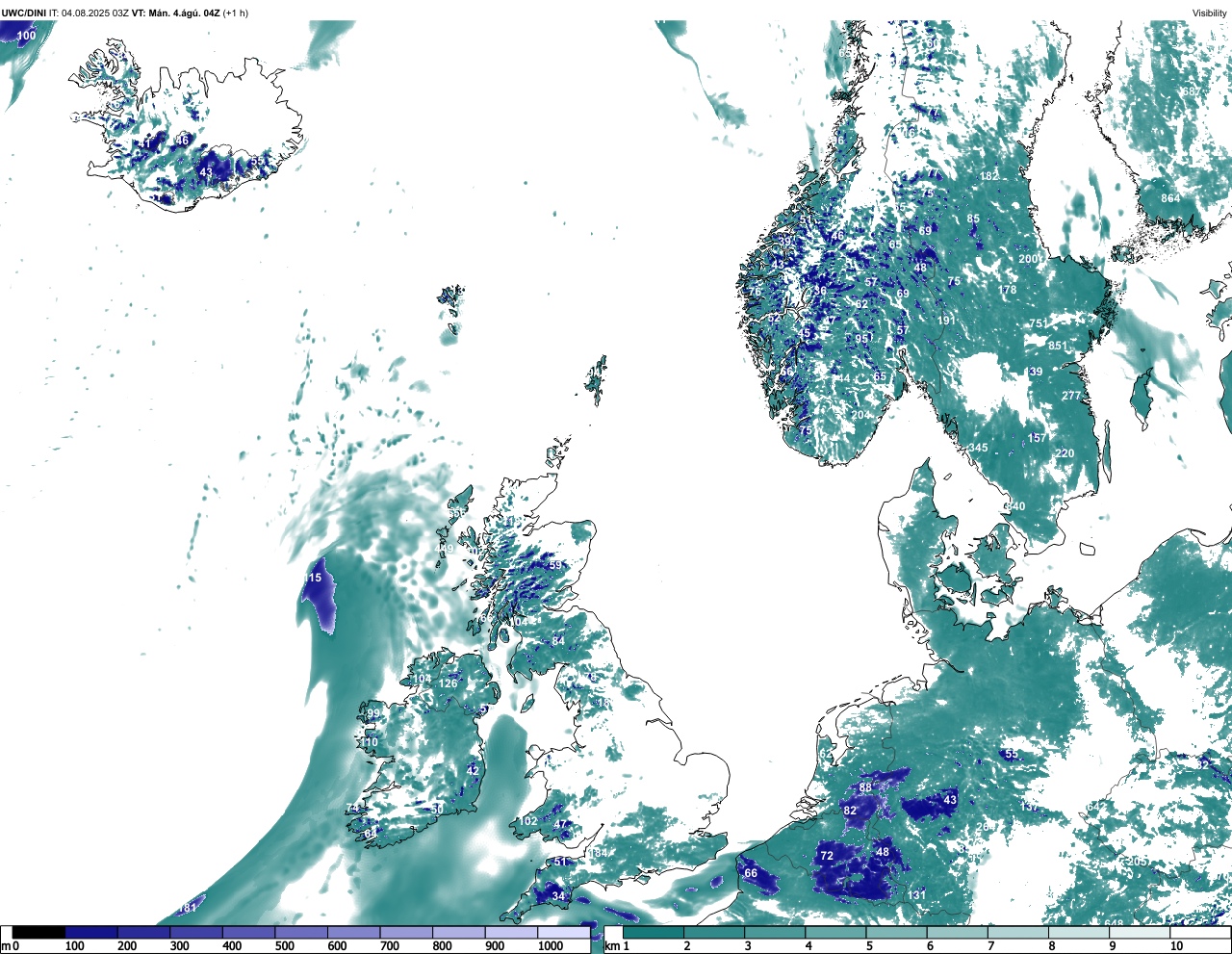Choose the near-white 9–10 km legend swatch

1140,932
